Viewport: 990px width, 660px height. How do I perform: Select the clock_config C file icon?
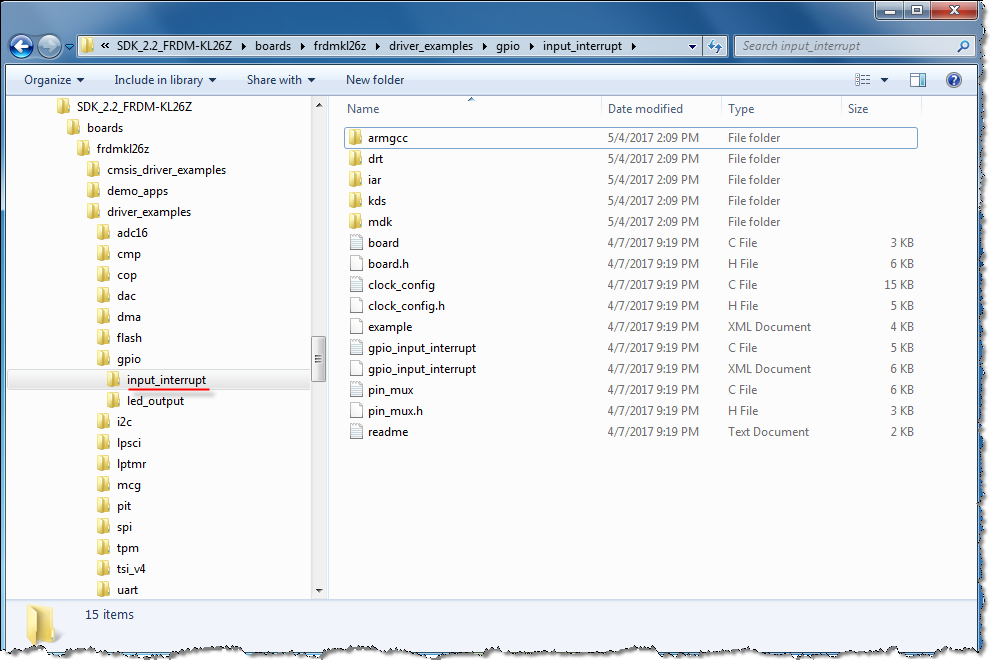pos(356,285)
